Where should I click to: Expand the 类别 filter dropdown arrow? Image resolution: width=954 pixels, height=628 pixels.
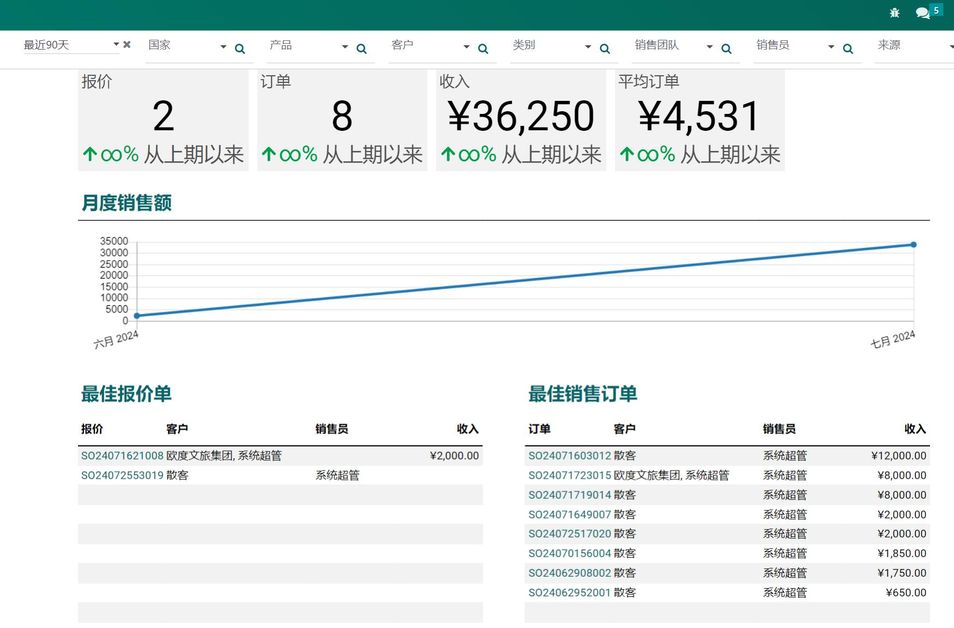(x=588, y=46)
